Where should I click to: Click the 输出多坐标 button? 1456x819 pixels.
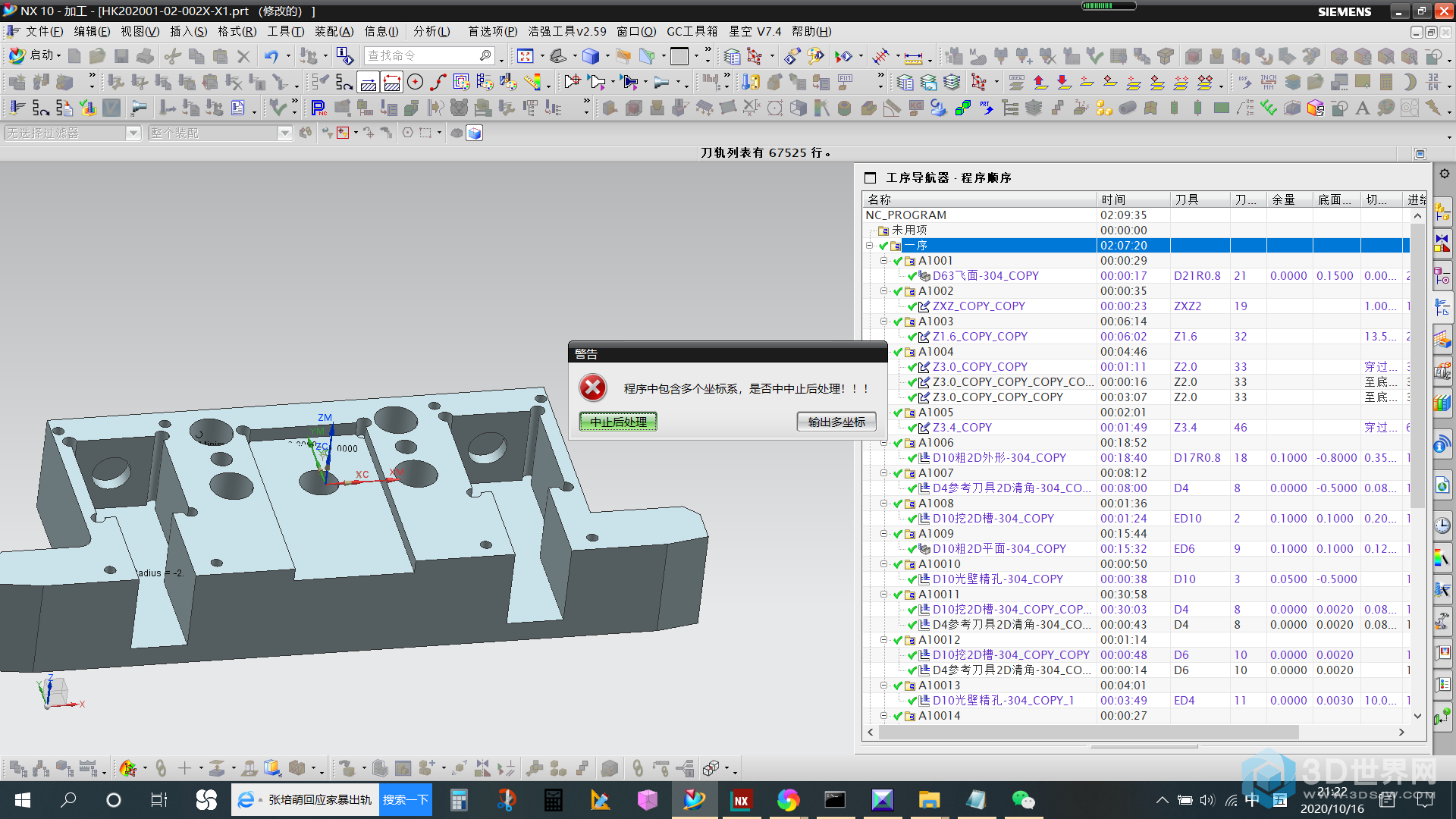836,422
